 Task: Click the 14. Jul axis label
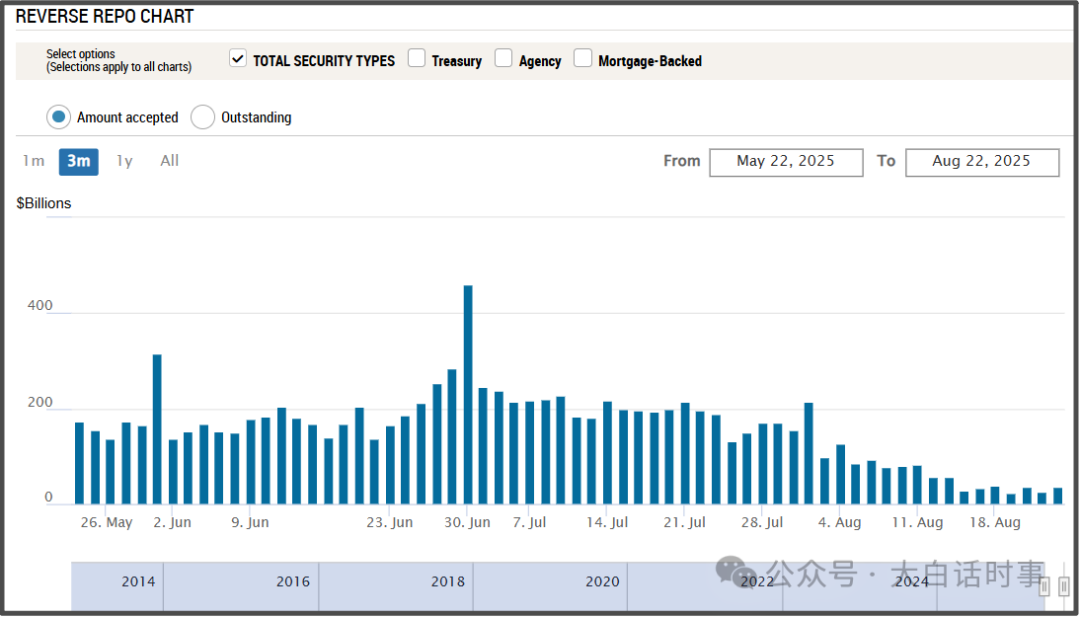click(607, 523)
